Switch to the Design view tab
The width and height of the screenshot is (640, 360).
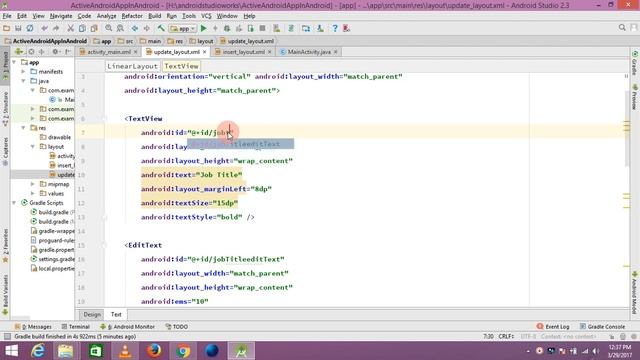(x=92, y=314)
